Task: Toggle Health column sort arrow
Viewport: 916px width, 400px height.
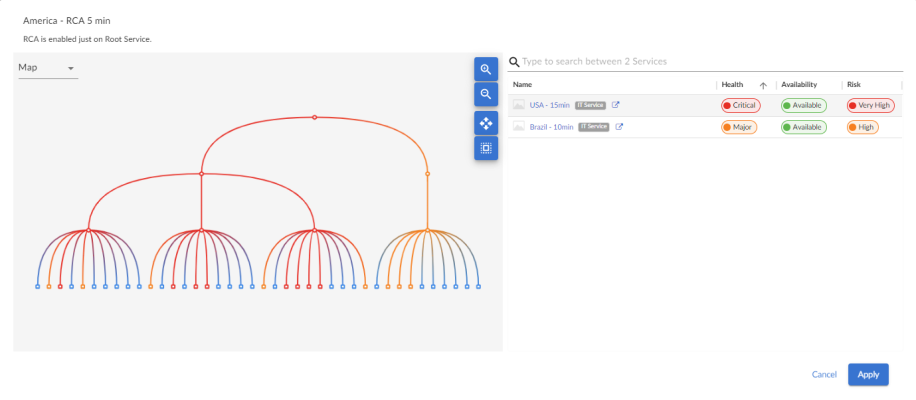Action: [x=763, y=85]
